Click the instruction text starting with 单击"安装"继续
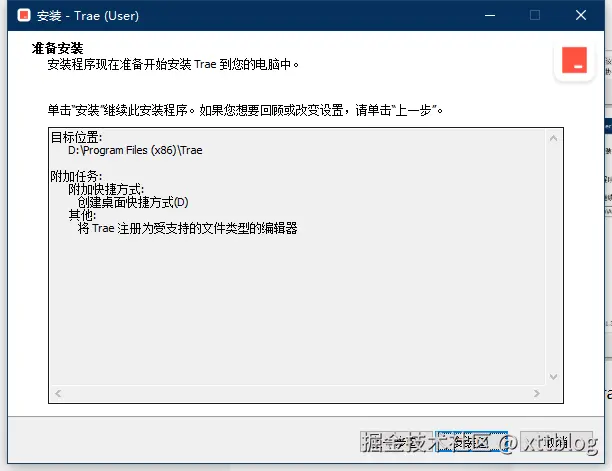 click(x=245, y=110)
